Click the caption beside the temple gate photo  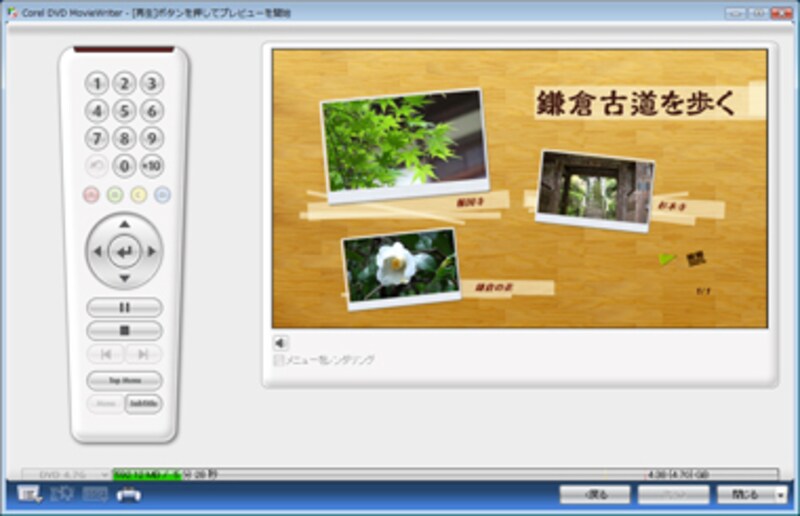coord(672,206)
